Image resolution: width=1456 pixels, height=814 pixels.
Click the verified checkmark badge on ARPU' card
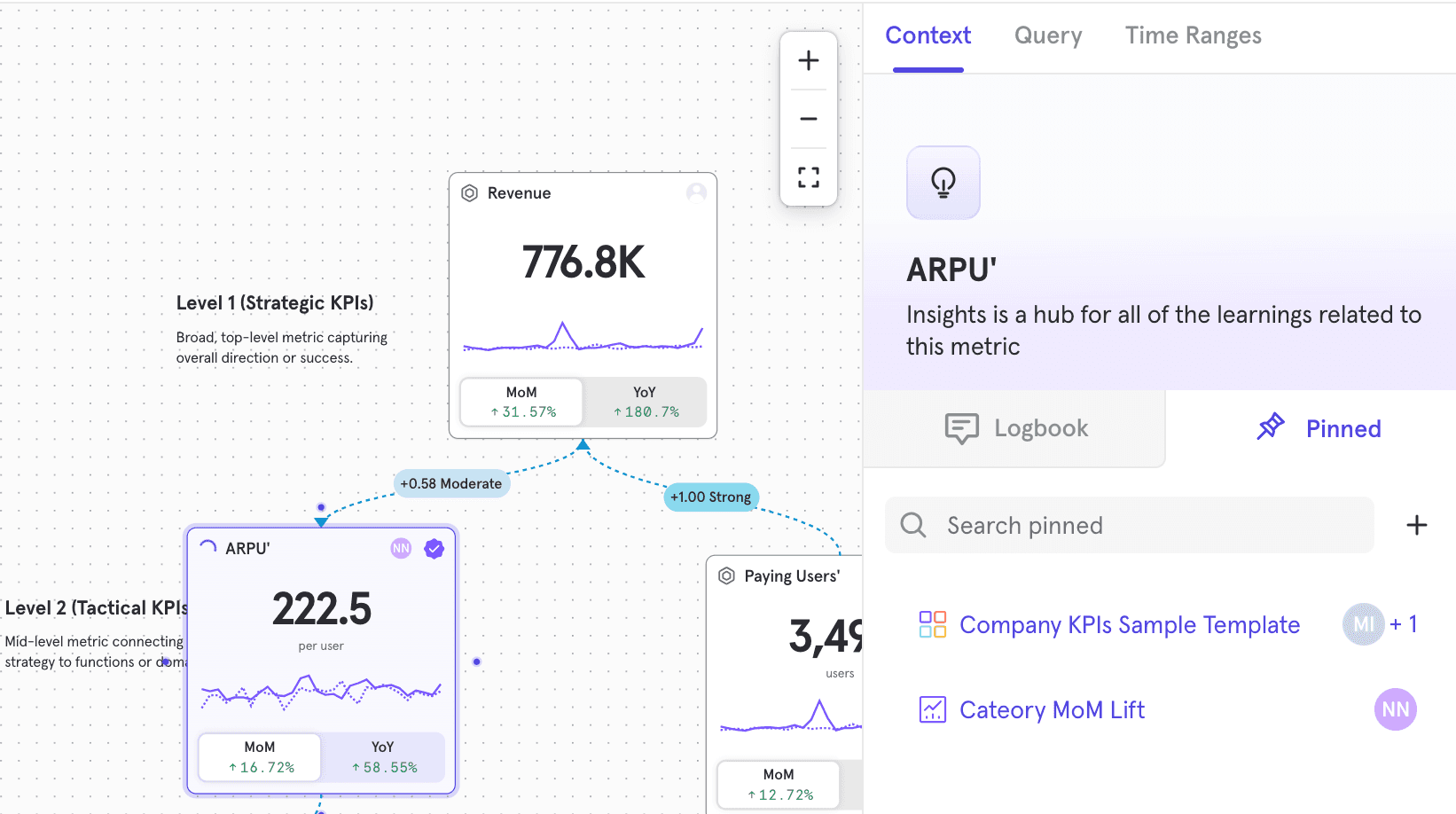434,549
